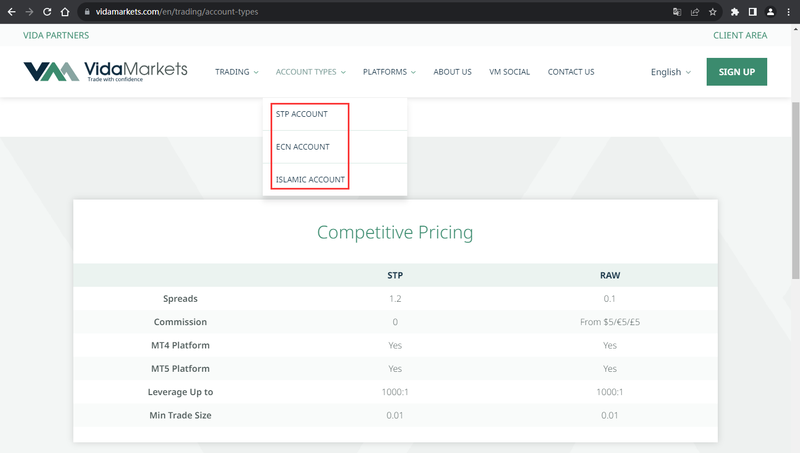800x453 pixels.
Task: Reload the page with the refresh icon
Action: [x=47, y=12]
